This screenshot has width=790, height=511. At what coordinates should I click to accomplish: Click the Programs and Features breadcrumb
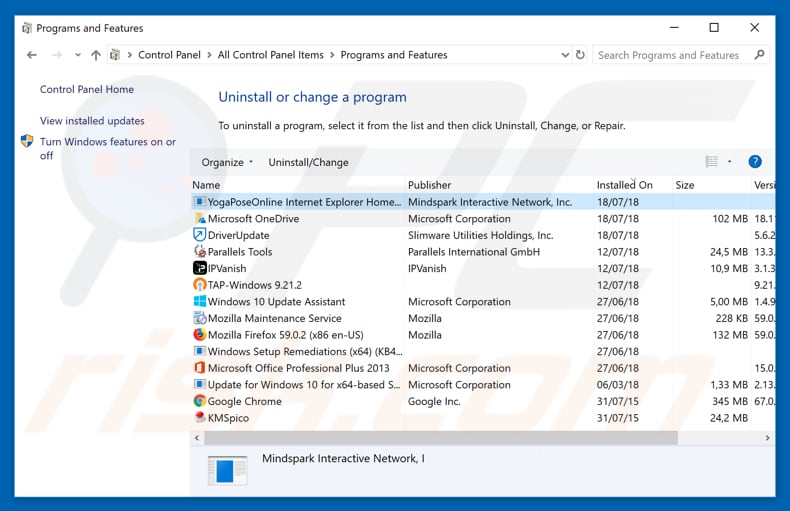393,55
